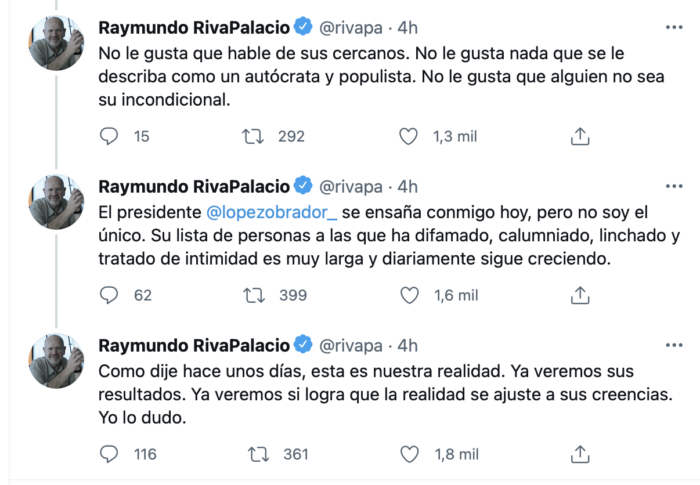
Task: Open Raymundo RivaPalacio's profile from first tweet
Action: click(x=194, y=27)
